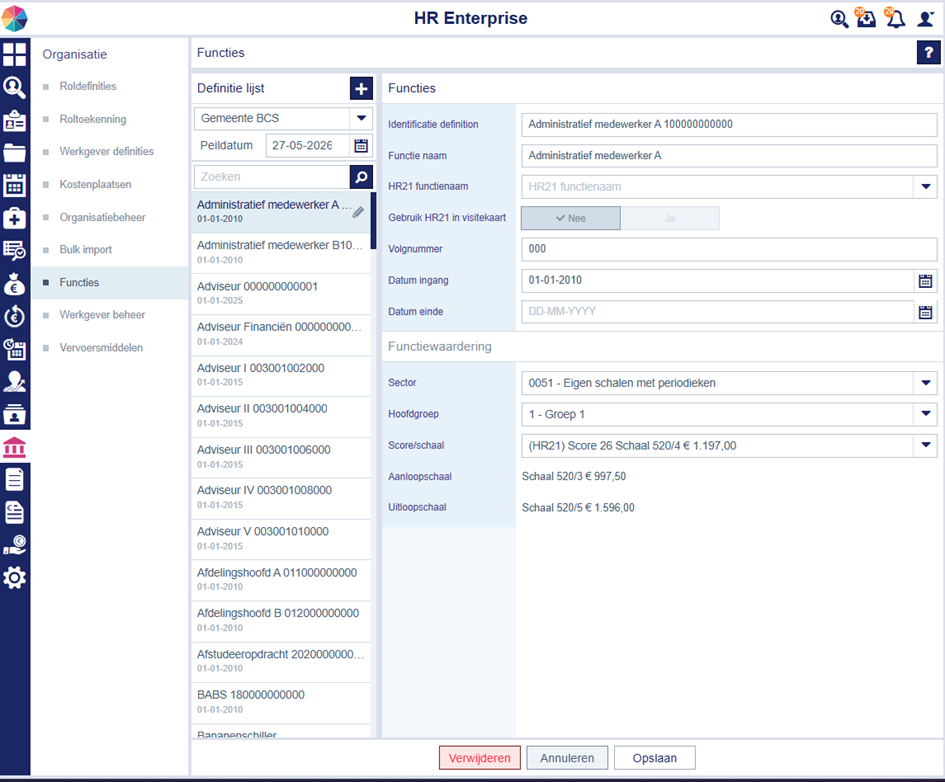Expand the Gemeente BCS dropdown

[361, 118]
